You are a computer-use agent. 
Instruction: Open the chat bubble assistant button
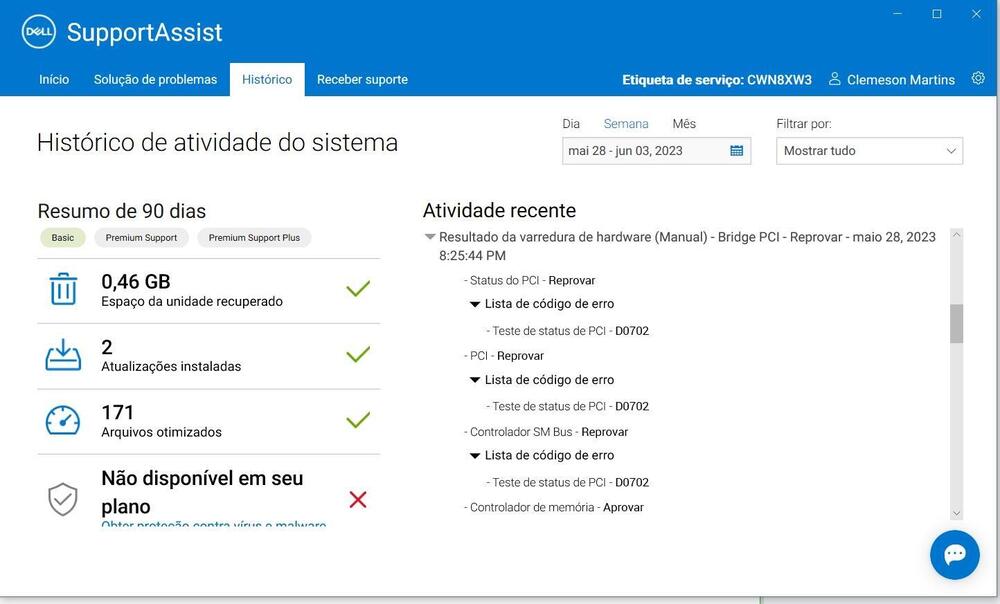point(954,554)
